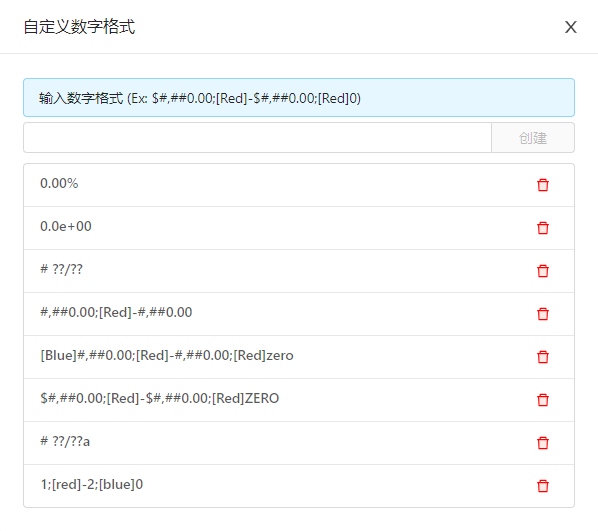
Task: Remove the [Blue] zero format entry
Action: tap(543, 357)
